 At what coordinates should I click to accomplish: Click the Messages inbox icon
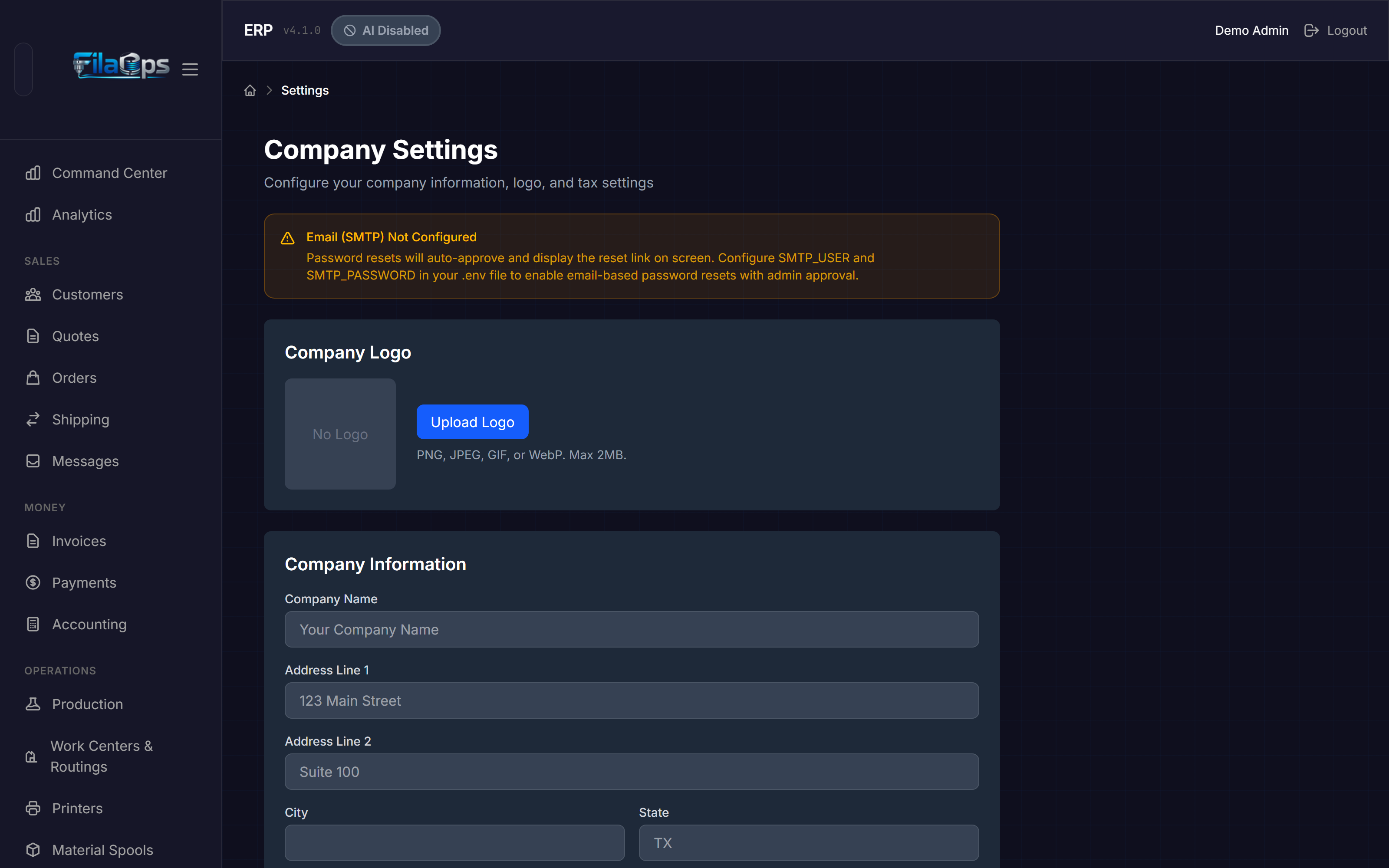[33, 461]
